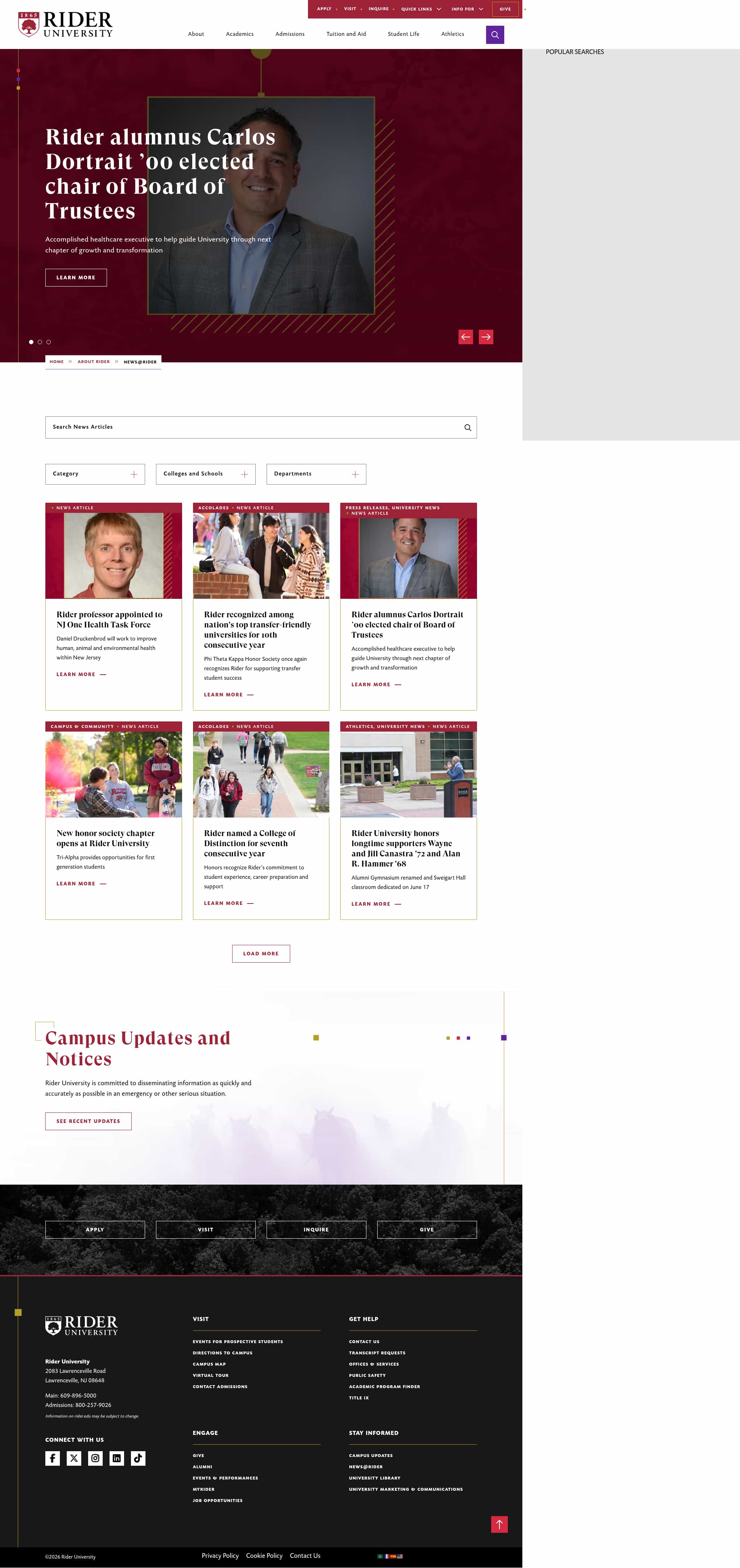
Task: Open Rider's LinkedIn icon
Action: click(x=116, y=1458)
